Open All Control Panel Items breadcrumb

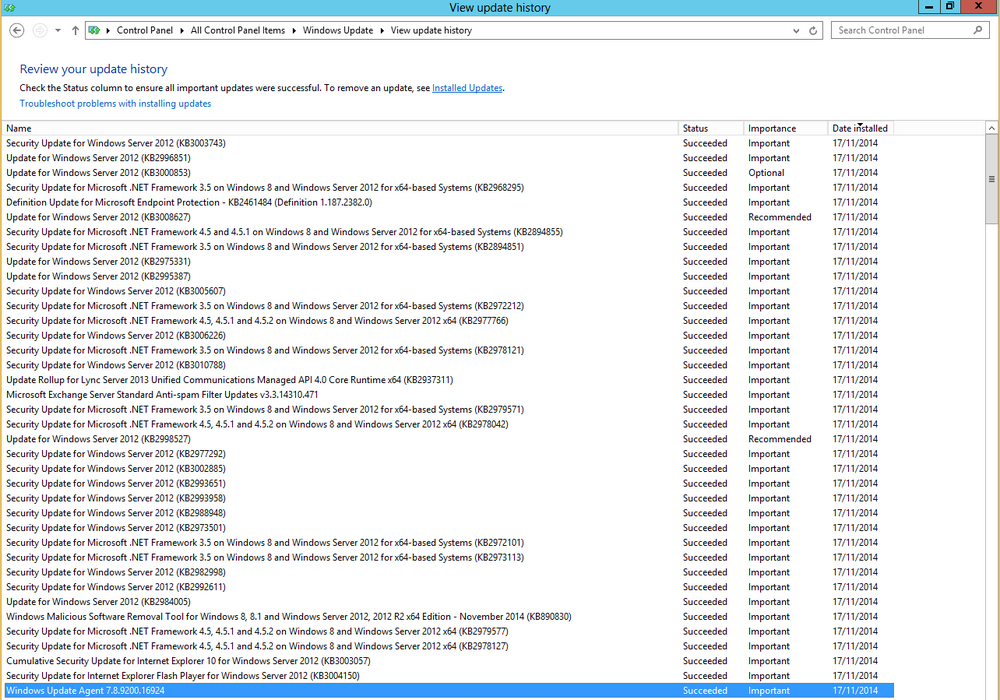pos(238,30)
